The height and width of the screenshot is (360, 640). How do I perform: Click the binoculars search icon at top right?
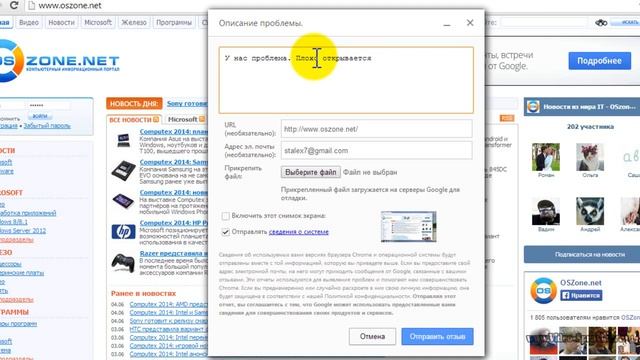[601, 23]
